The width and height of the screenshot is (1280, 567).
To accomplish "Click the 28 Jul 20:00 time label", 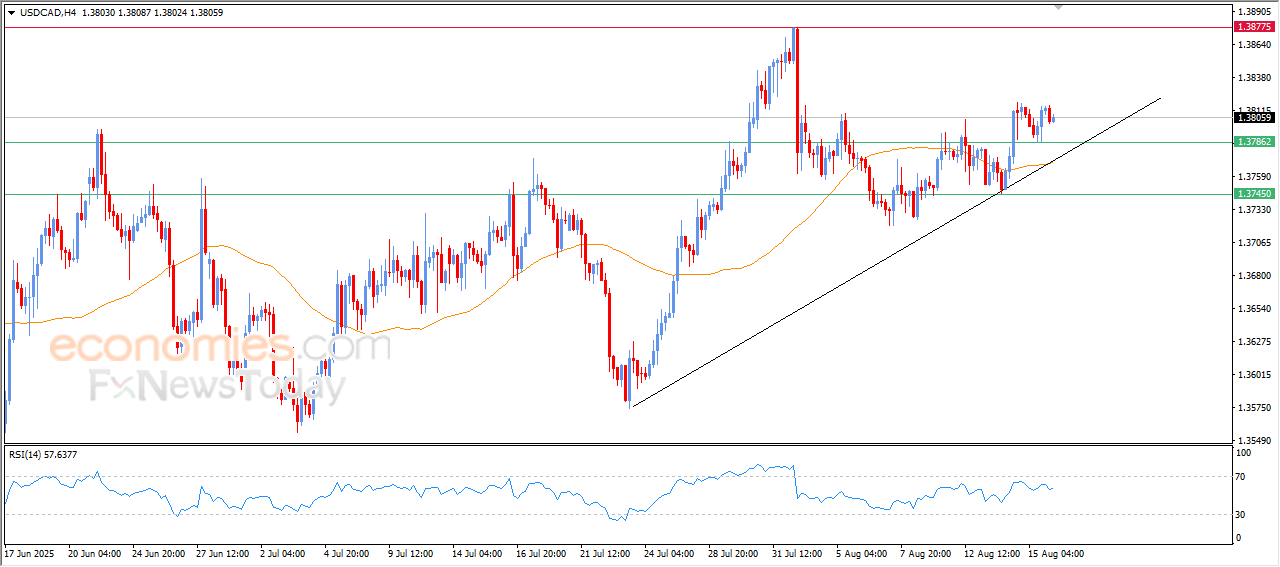I will tap(734, 553).
